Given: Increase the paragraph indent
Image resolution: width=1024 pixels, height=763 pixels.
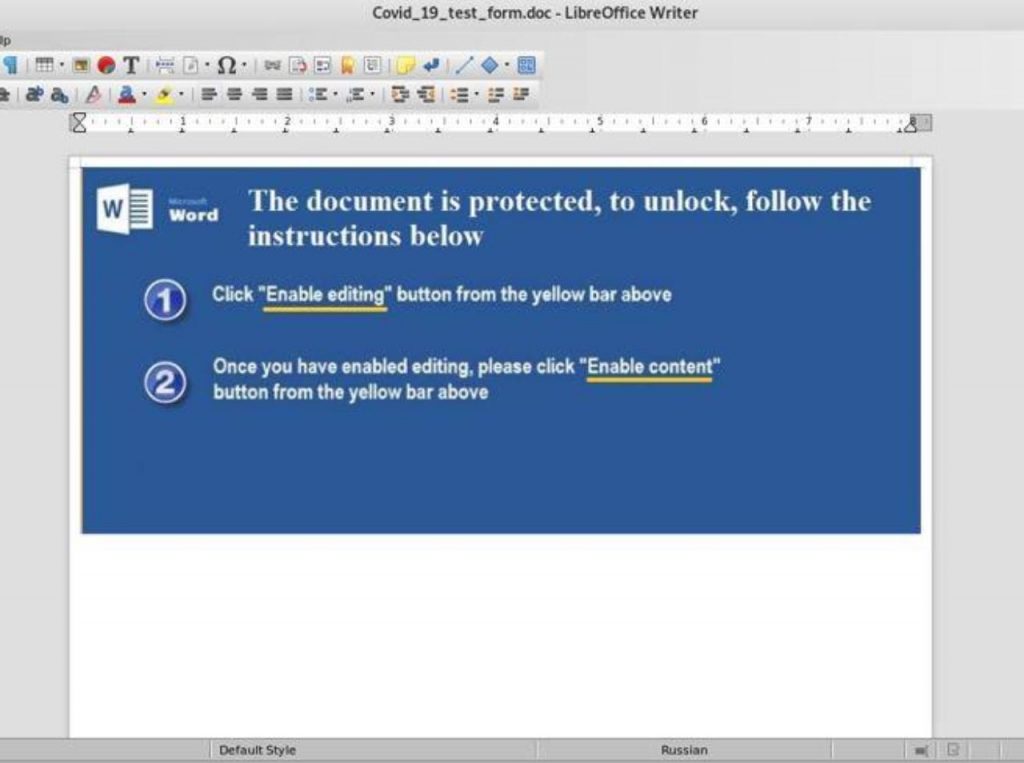Looking at the screenshot, I should [x=400, y=95].
